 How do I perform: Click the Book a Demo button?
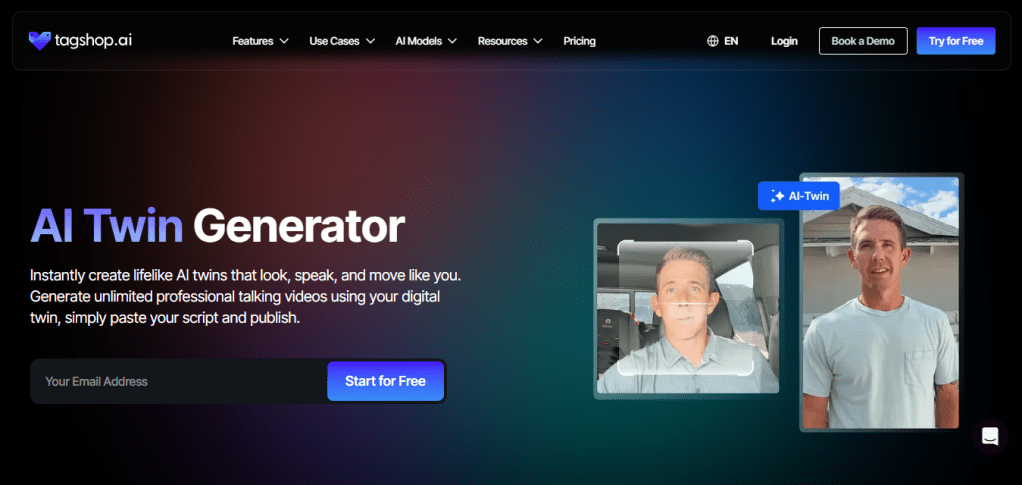[863, 41]
